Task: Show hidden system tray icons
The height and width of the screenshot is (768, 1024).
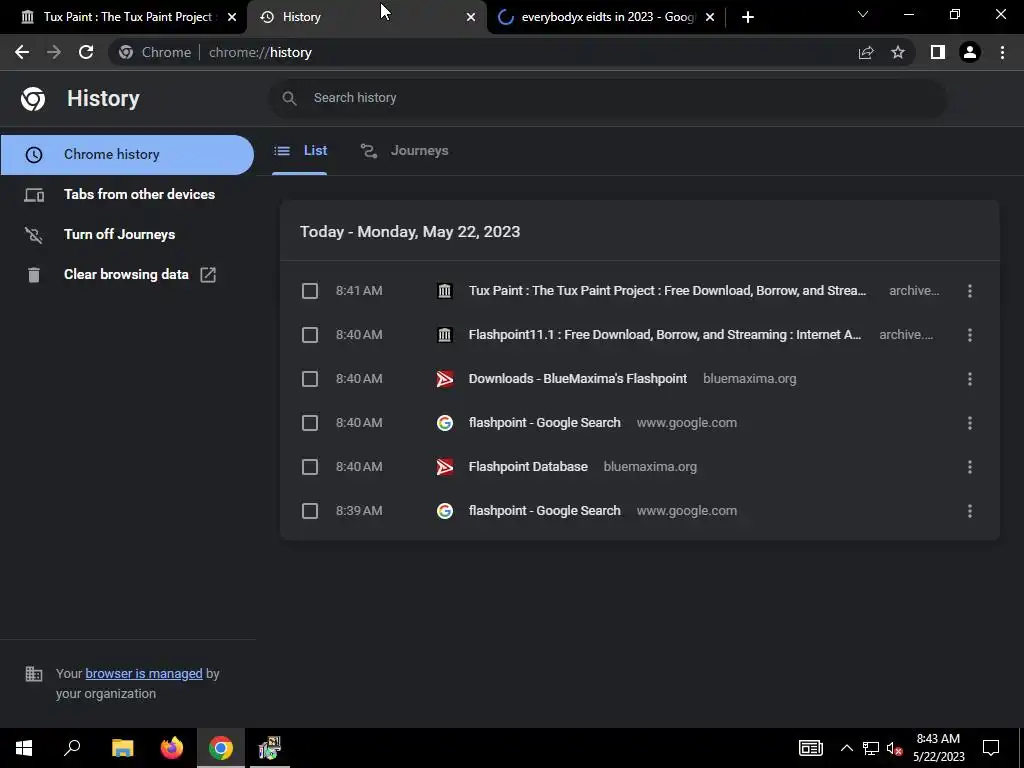Action: [x=846, y=748]
